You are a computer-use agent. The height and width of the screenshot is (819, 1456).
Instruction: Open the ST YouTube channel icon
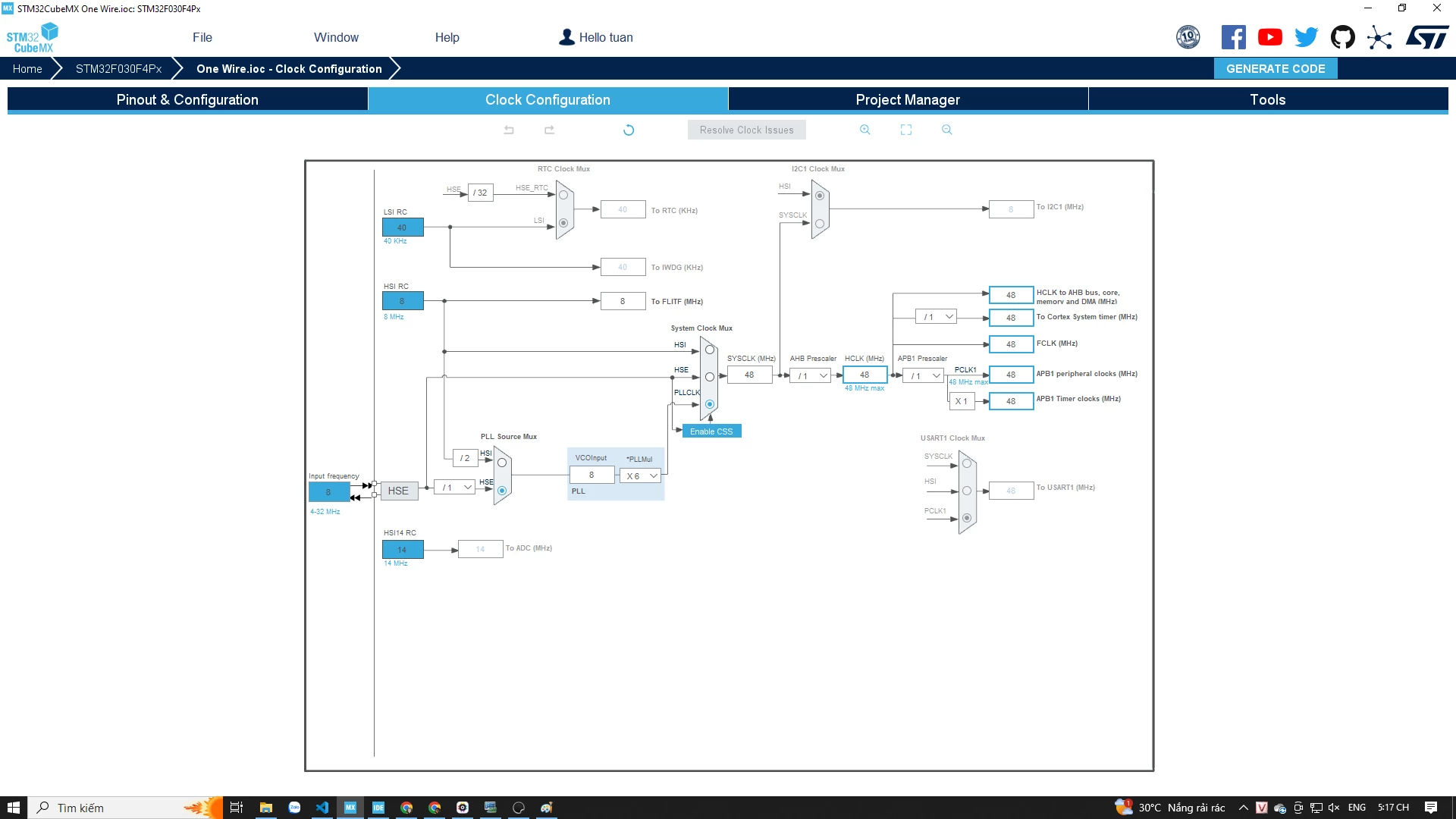tap(1270, 37)
